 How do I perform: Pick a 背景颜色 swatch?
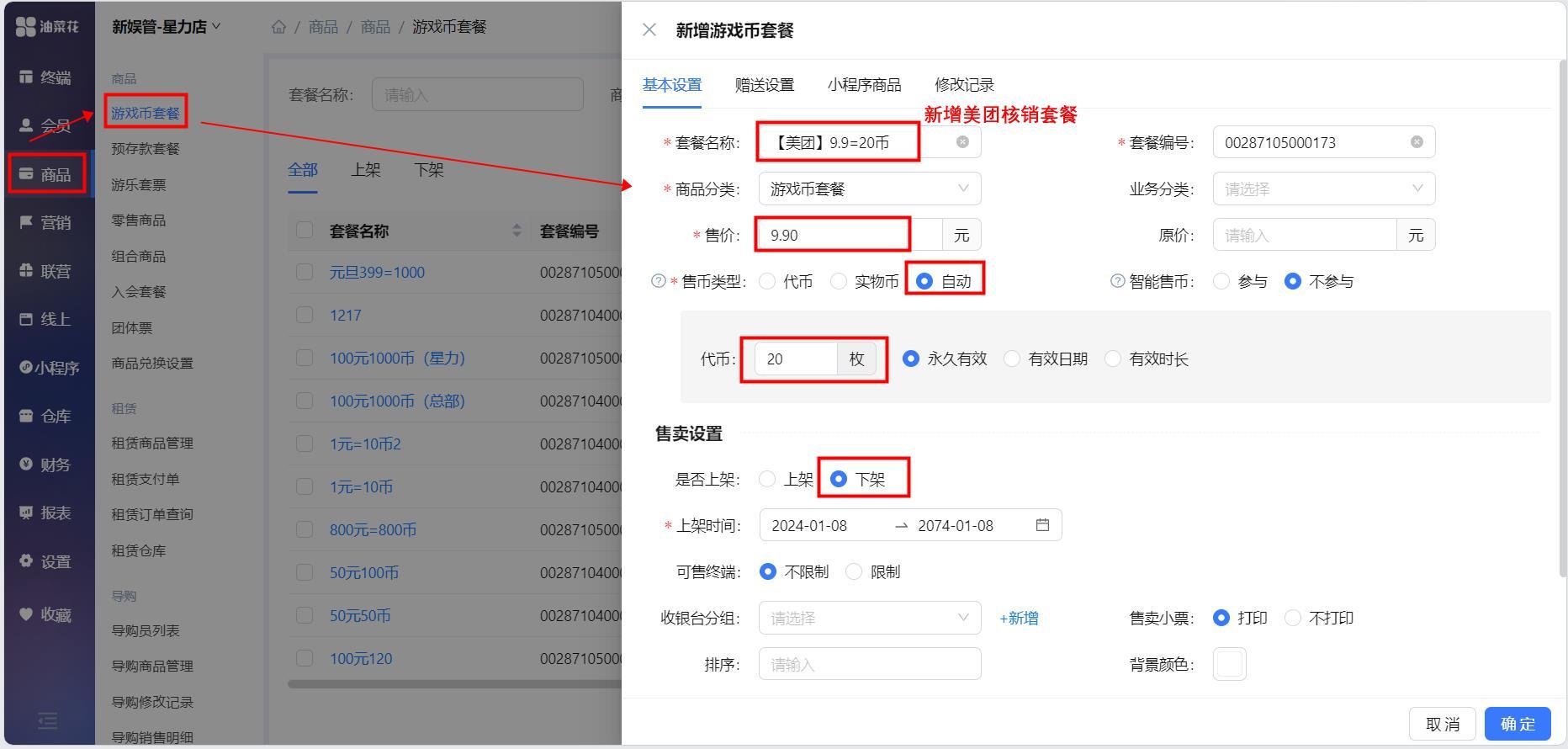[1229, 664]
